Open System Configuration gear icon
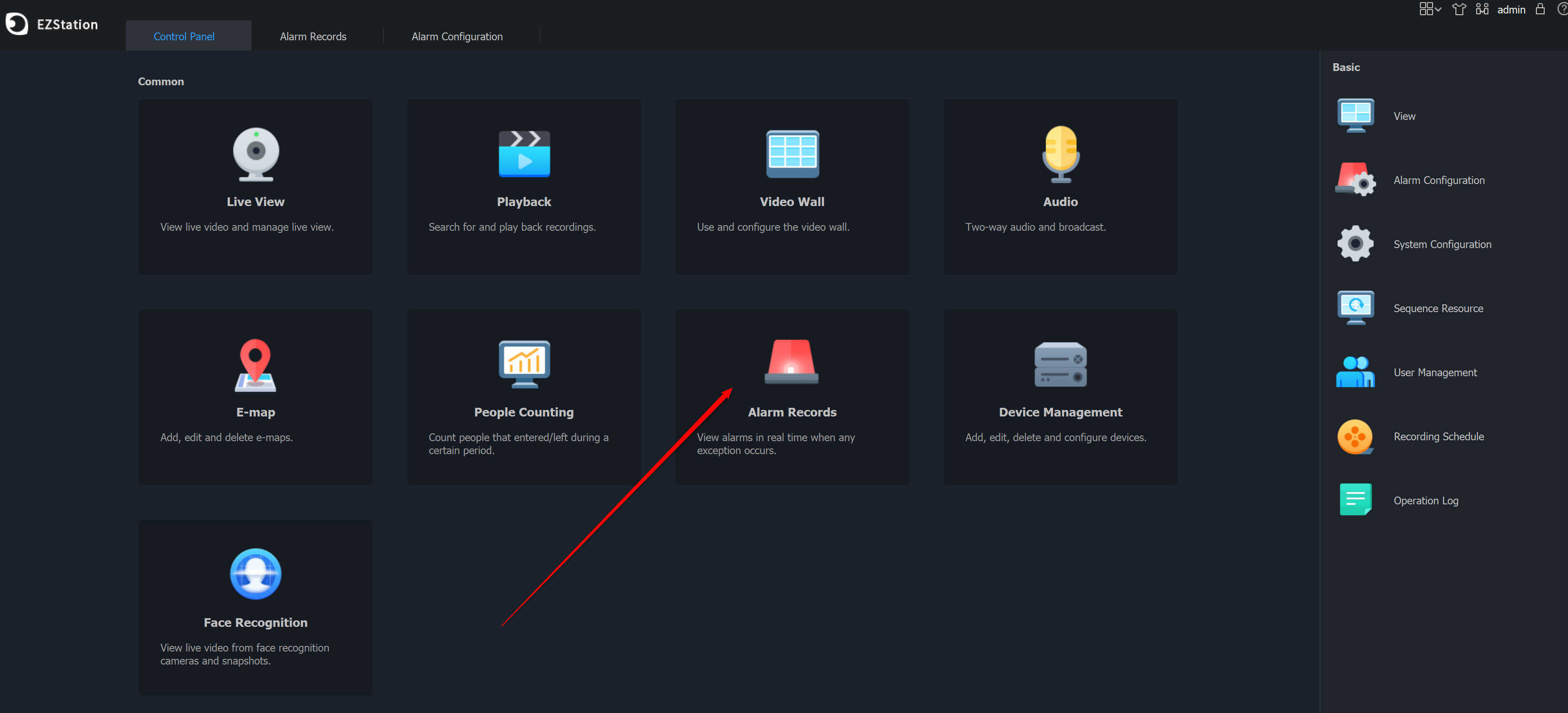Viewport: 1568px width, 713px height. pos(1355,244)
